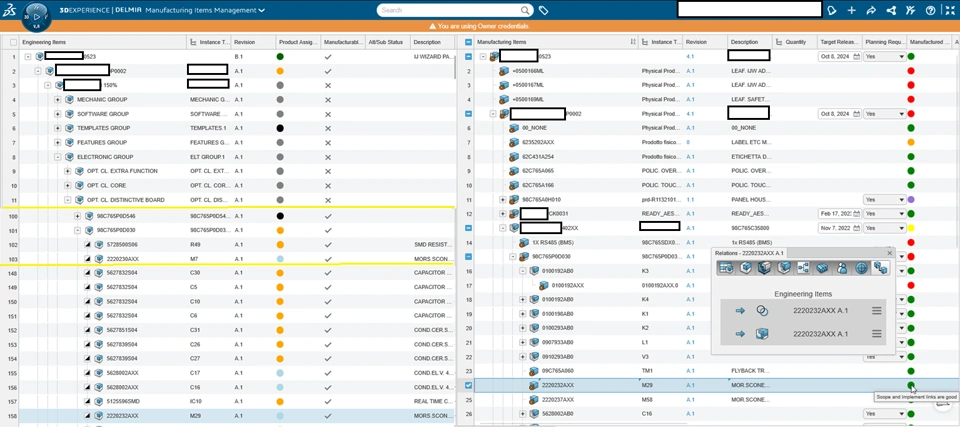Select the people icon in Relations toolbar
The width and height of the screenshot is (960, 427).
(x=842, y=268)
